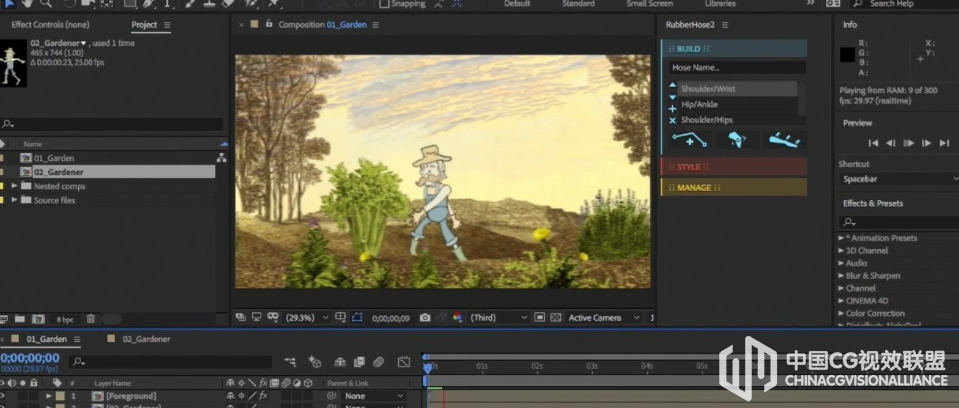Expand the Animation Presets category

pos(841,238)
